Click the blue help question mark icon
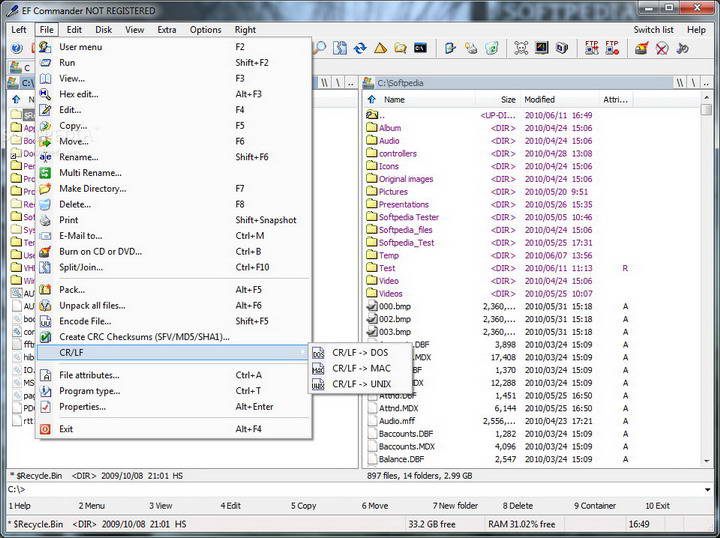720x538 pixels. click(16, 48)
